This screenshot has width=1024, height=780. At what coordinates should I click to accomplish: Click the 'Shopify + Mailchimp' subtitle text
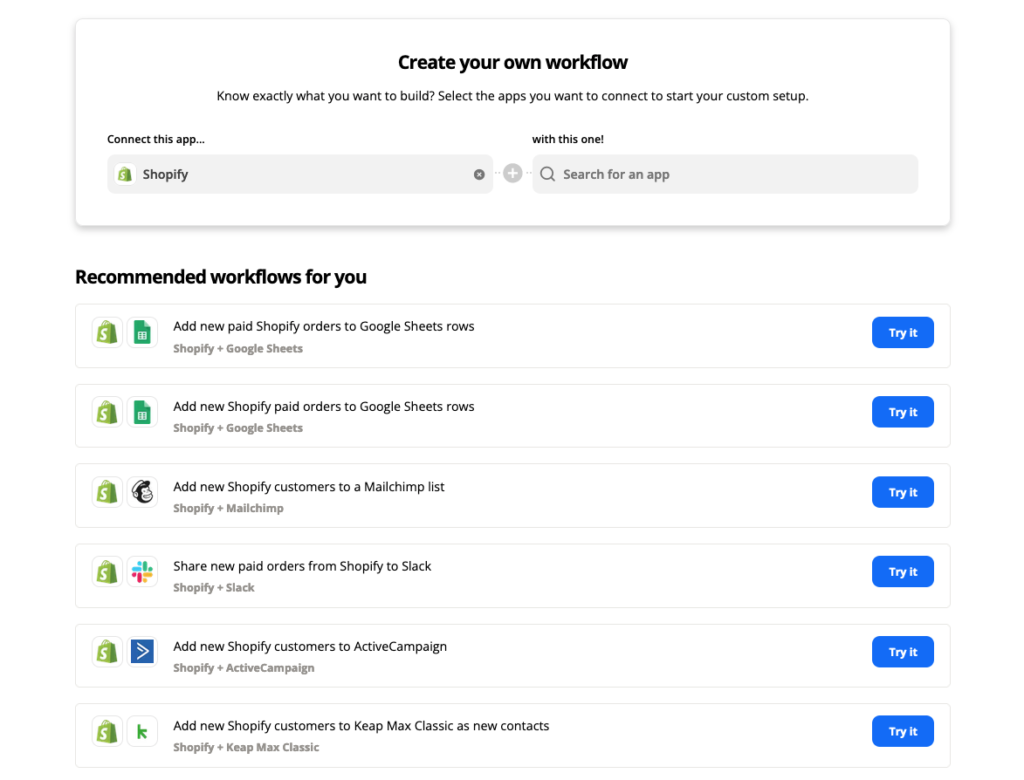229,508
